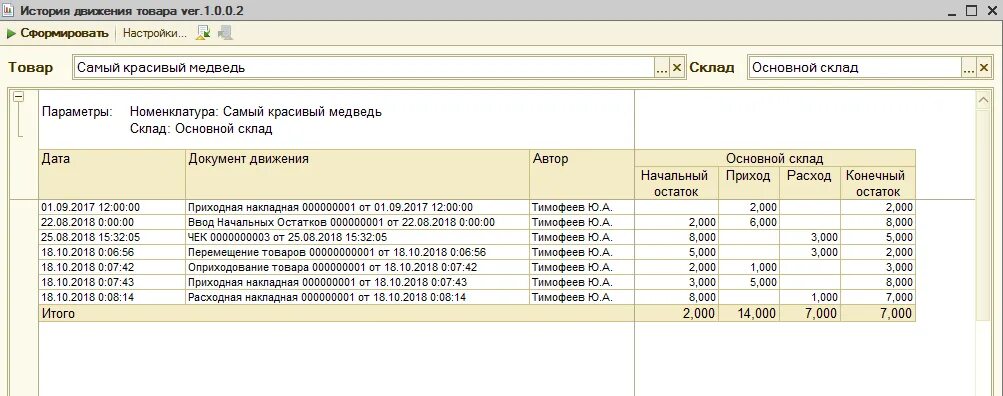1003x396 pixels.
Task: Click the report window title icon
Action: coord(8,10)
